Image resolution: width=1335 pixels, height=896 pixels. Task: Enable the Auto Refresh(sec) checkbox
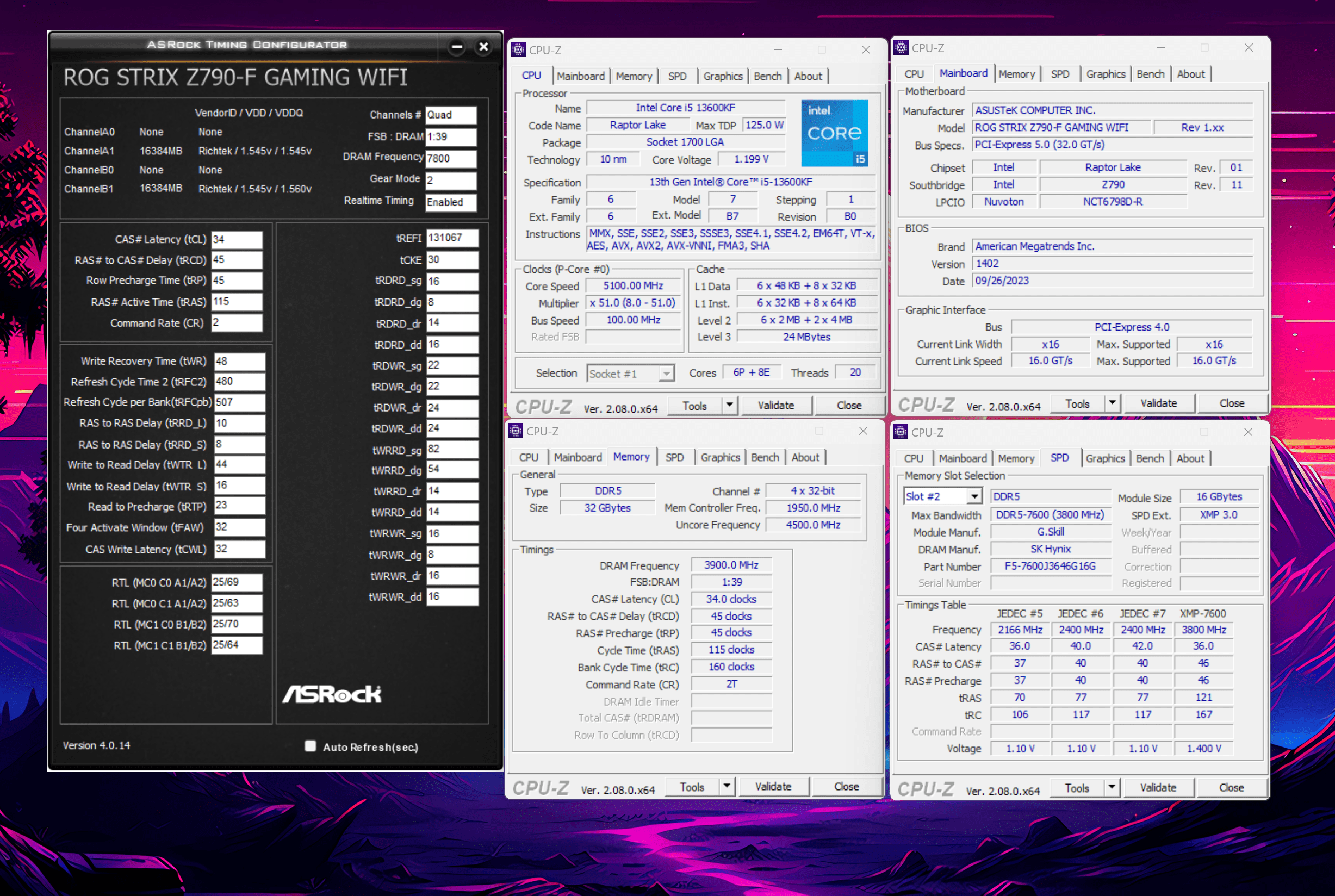tap(311, 746)
